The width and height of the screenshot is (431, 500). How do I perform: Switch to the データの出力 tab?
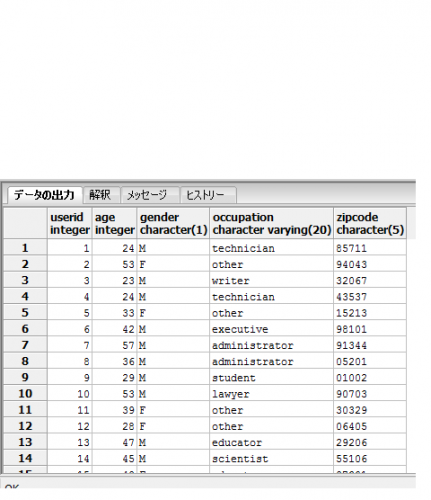[44, 195]
